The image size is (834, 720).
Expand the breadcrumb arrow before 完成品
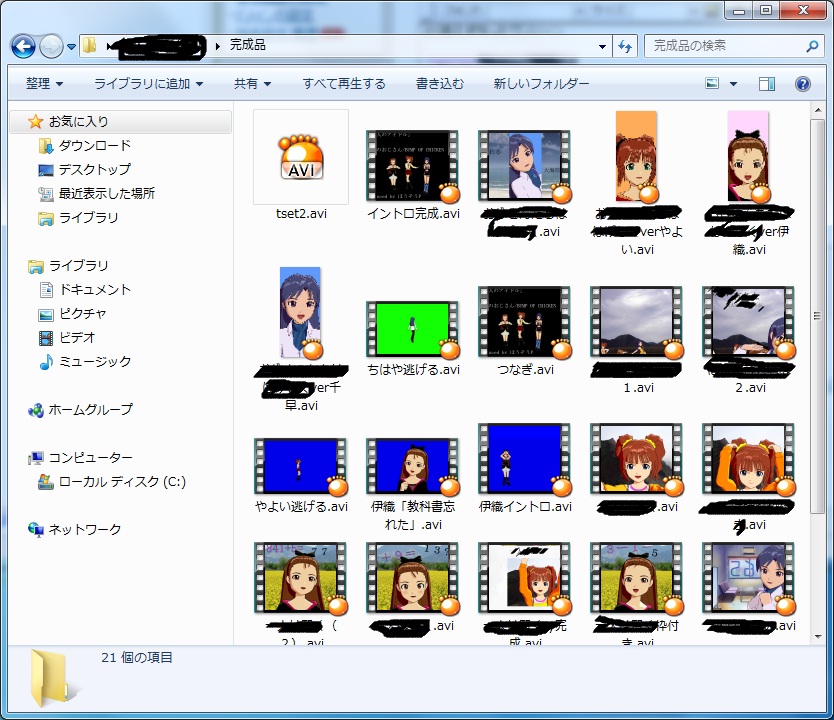point(218,46)
